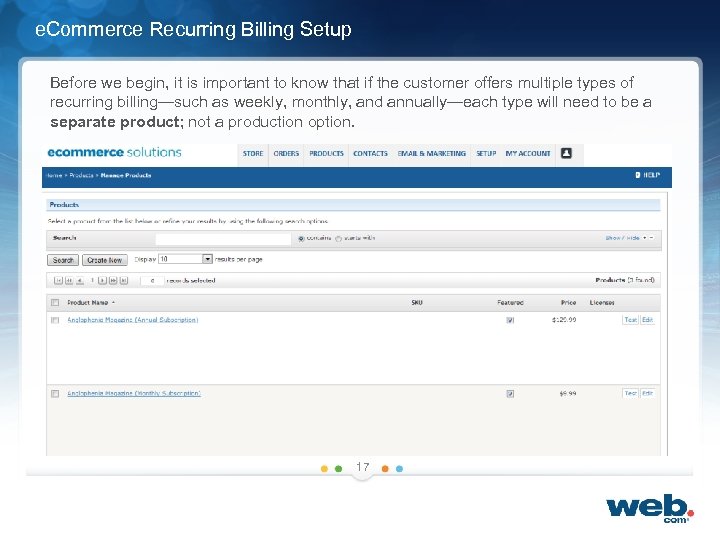Click into the product search text field
The height and width of the screenshot is (540, 720).
tap(223, 239)
